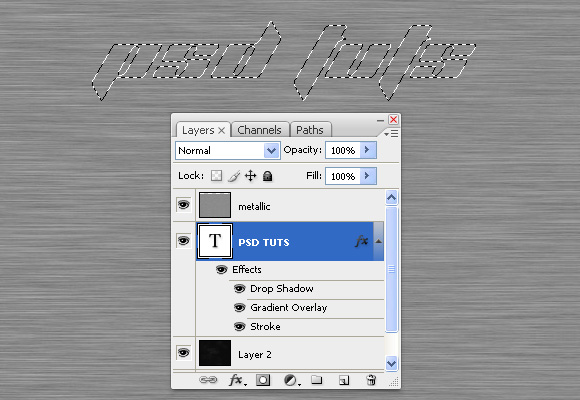Image resolution: width=580 pixels, height=400 pixels.
Task: Switch to the Paths tab
Action: point(310,130)
